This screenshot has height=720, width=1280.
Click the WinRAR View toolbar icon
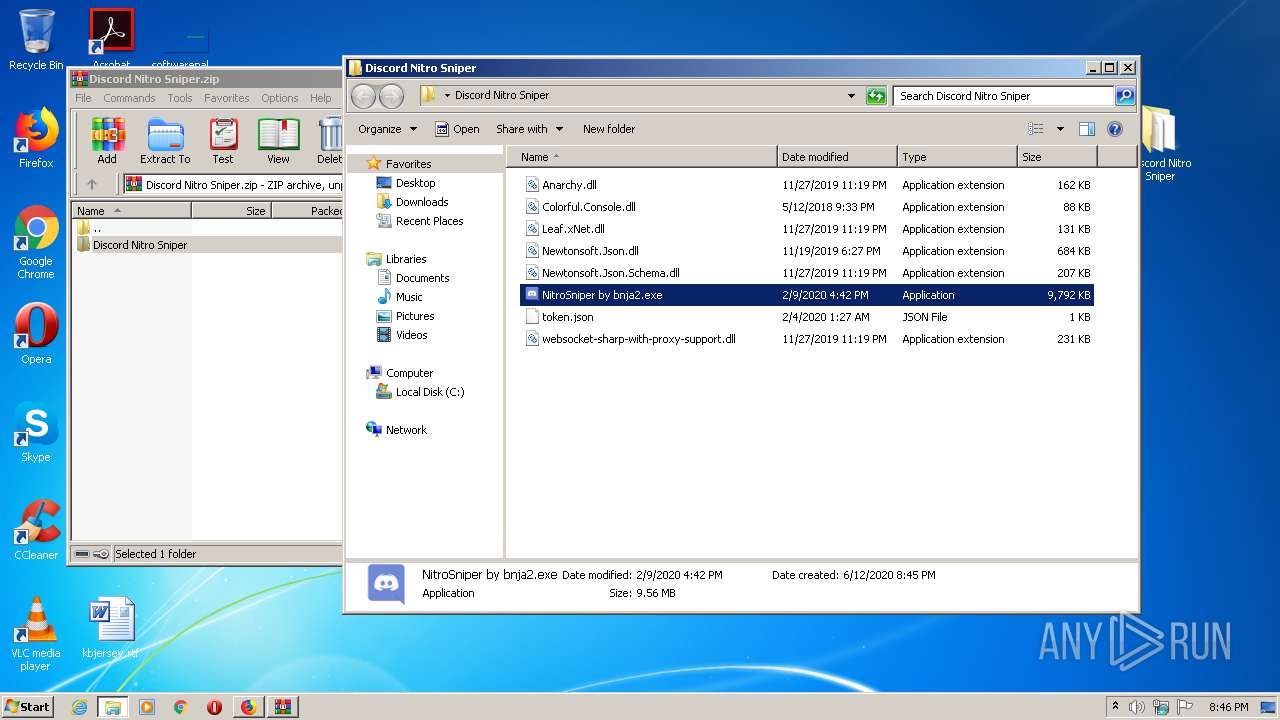tap(278, 141)
